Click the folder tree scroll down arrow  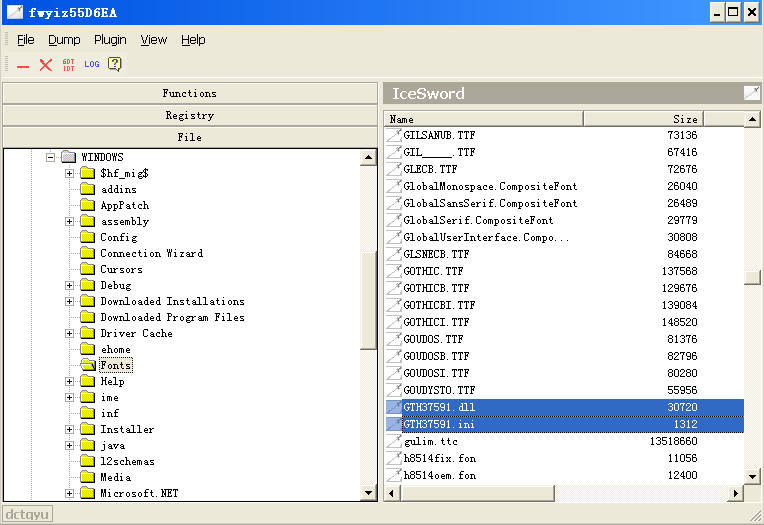coord(368,493)
